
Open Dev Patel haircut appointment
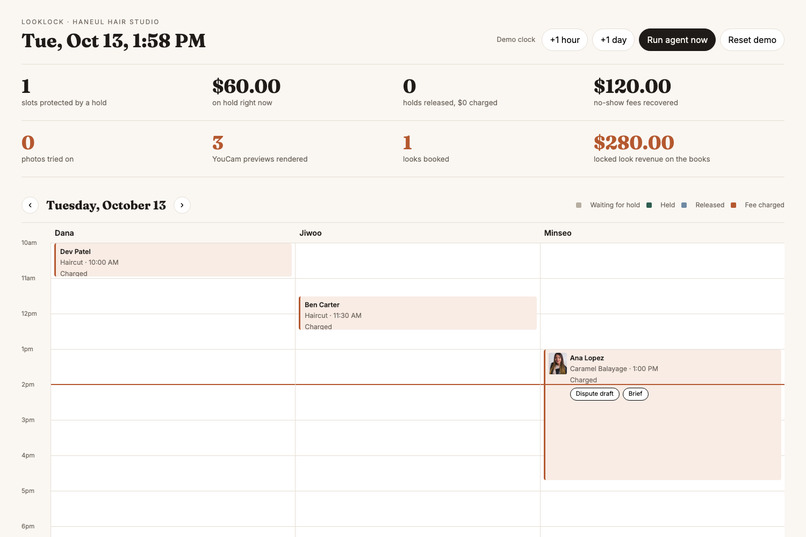click(173, 260)
